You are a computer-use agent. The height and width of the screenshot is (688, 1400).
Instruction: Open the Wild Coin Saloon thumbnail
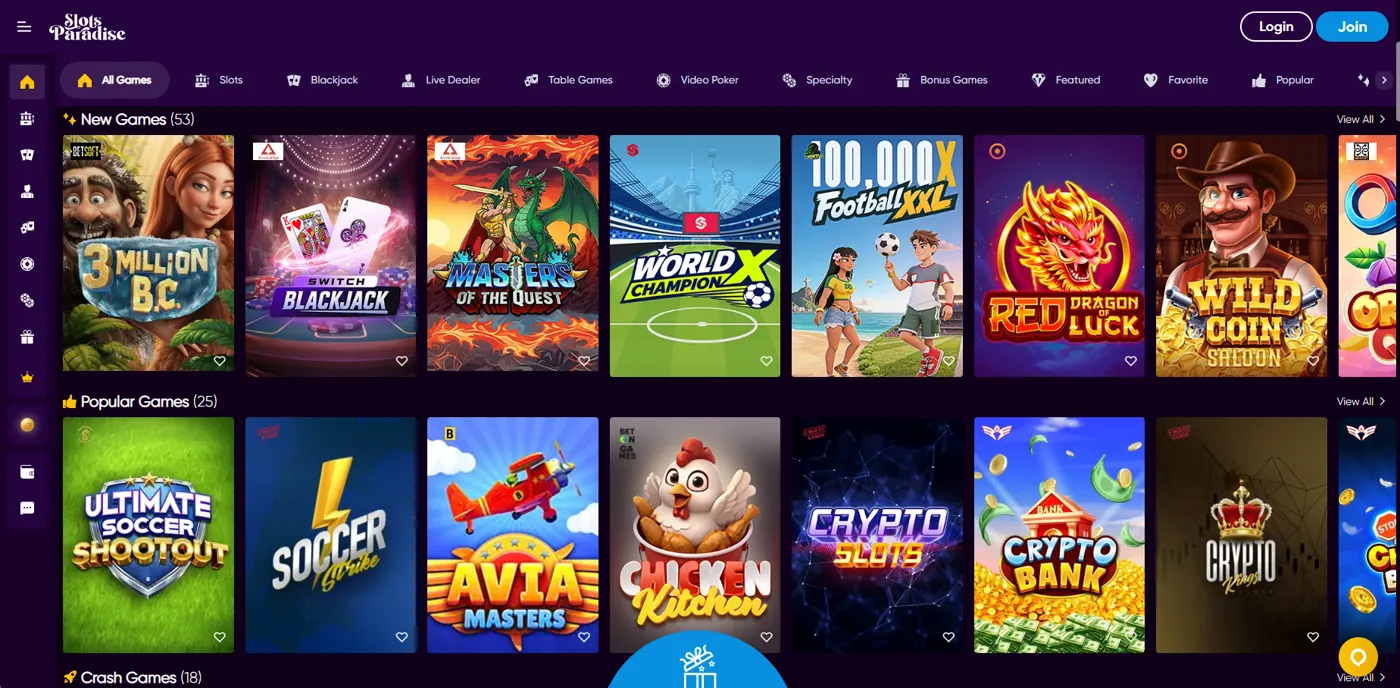click(1242, 256)
